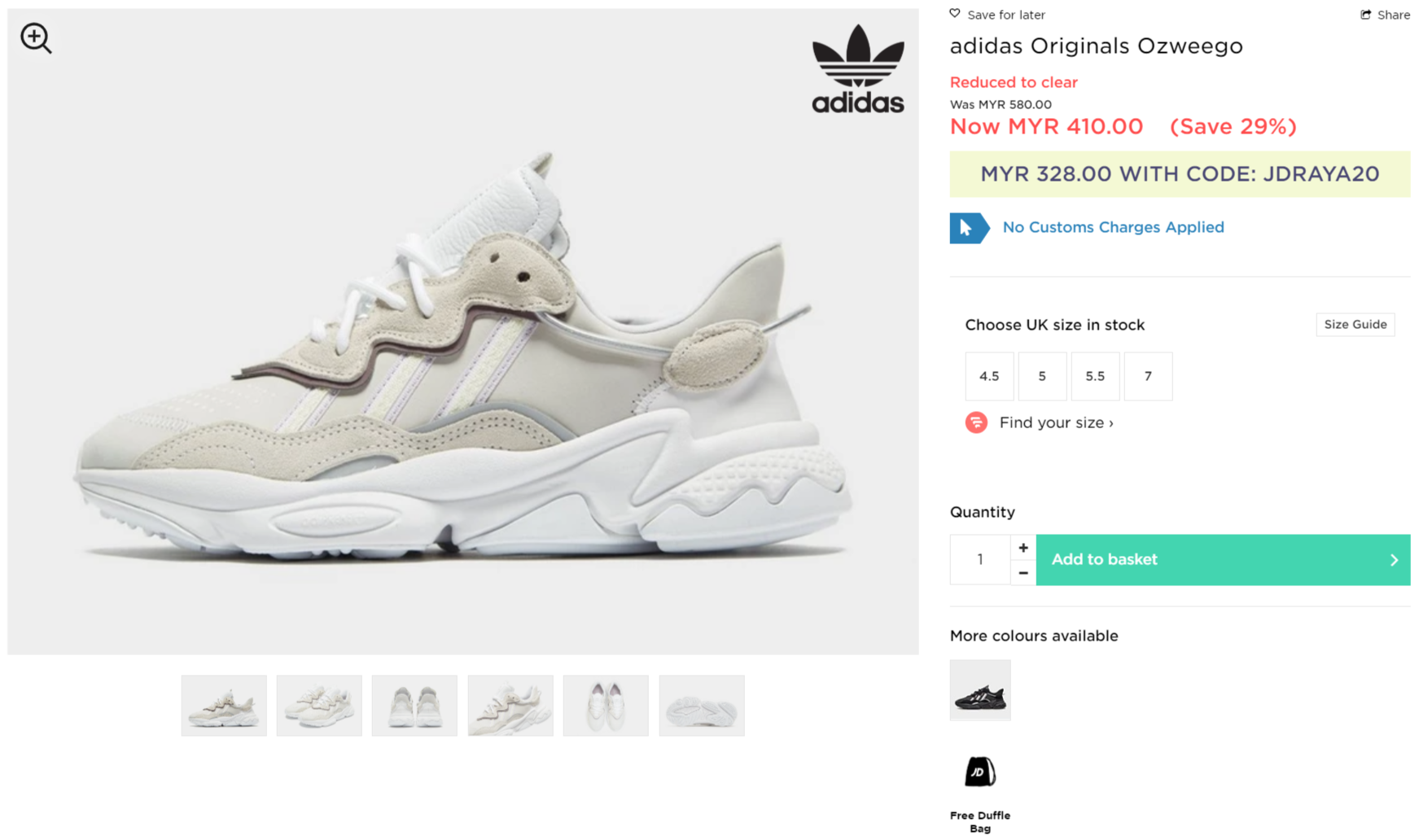1419x840 pixels.
Task: Click the heart Save for later icon
Action: [955, 14]
